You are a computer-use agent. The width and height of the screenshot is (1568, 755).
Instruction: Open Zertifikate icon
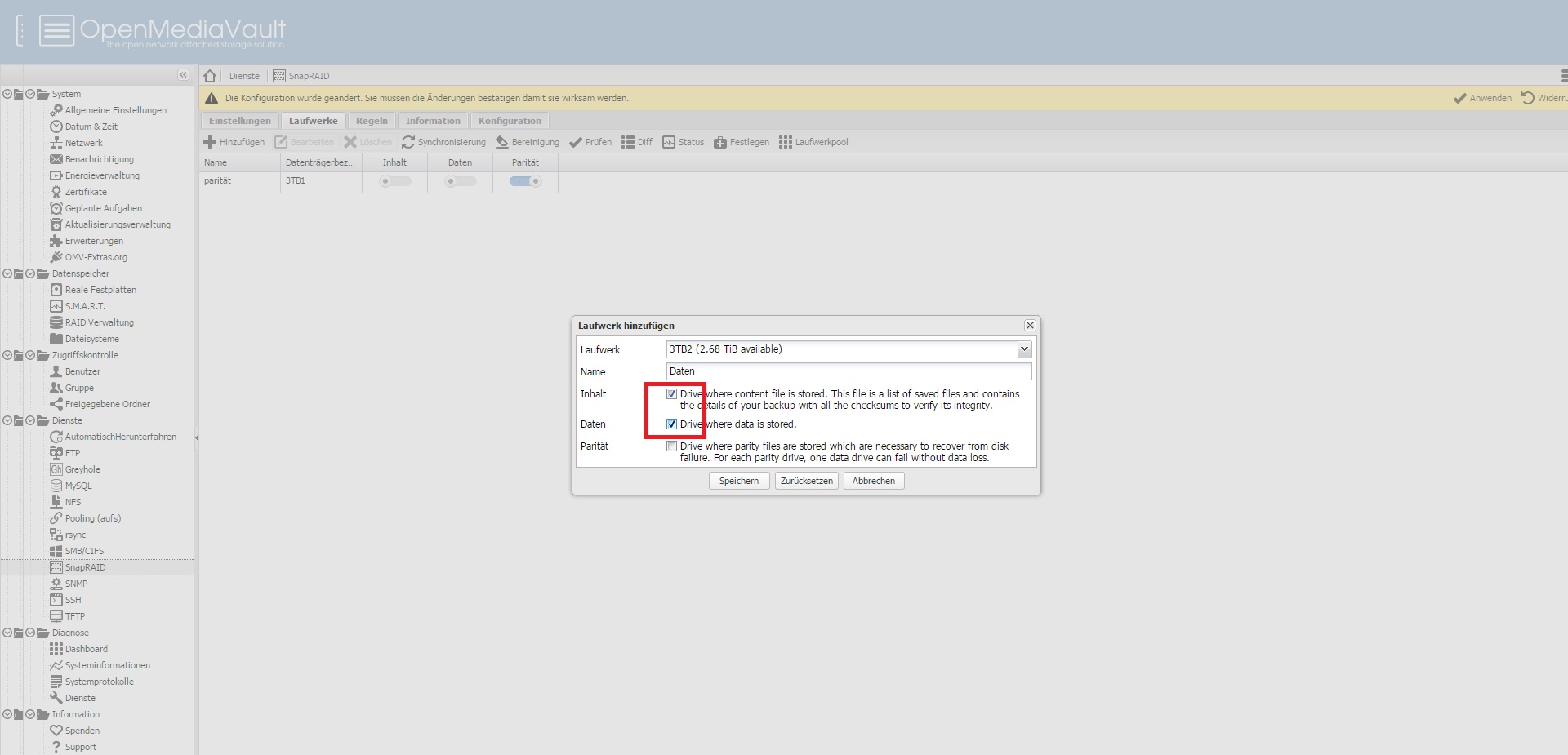click(x=56, y=192)
